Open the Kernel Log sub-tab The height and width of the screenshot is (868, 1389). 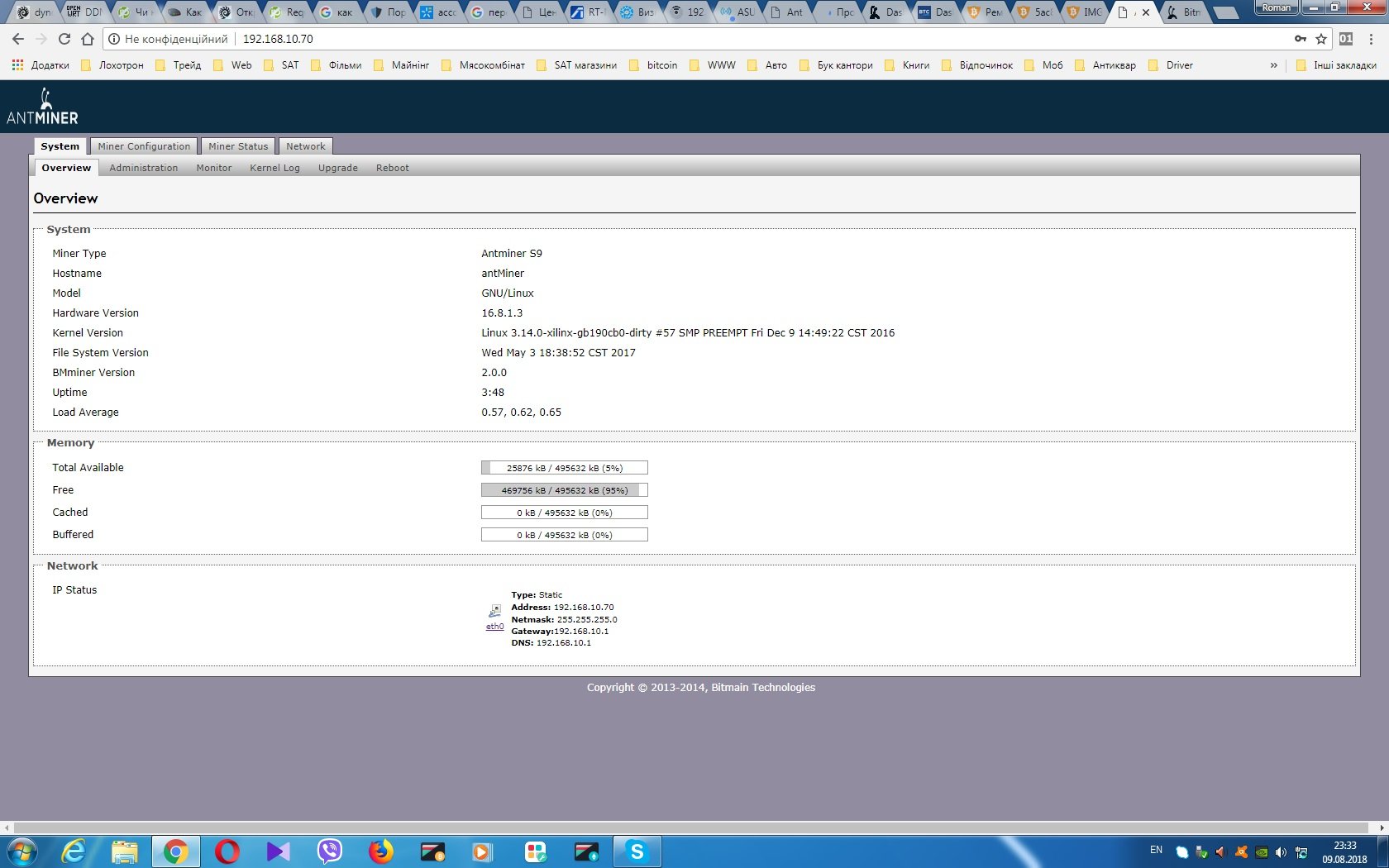pyautogui.click(x=274, y=168)
